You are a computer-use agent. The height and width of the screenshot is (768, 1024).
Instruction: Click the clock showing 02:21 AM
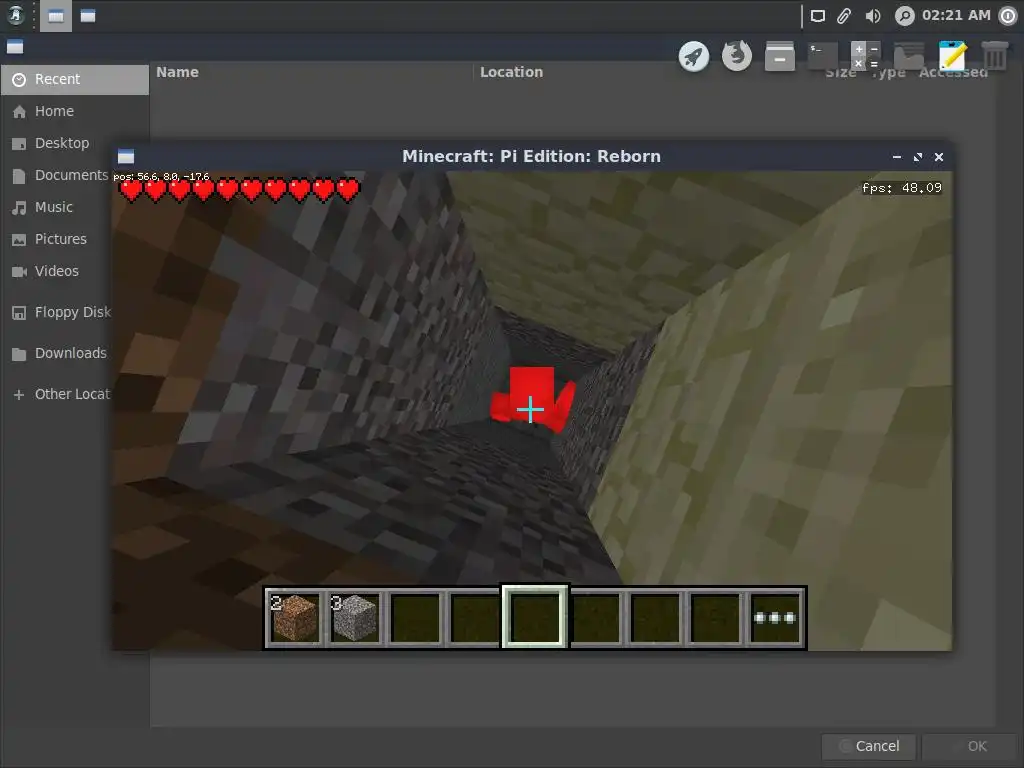956,15
